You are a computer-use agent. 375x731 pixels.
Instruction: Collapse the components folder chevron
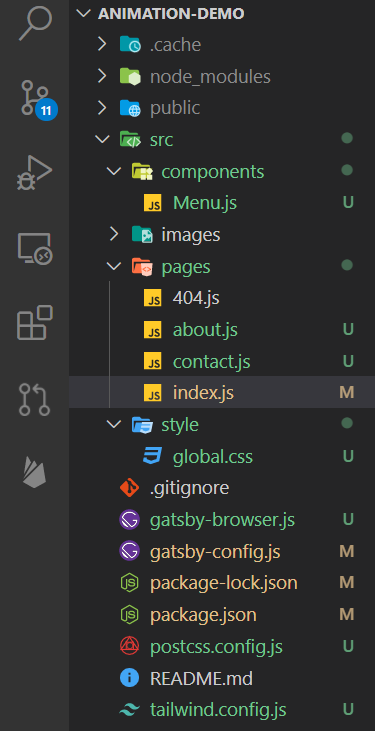(x=113, y=171)
